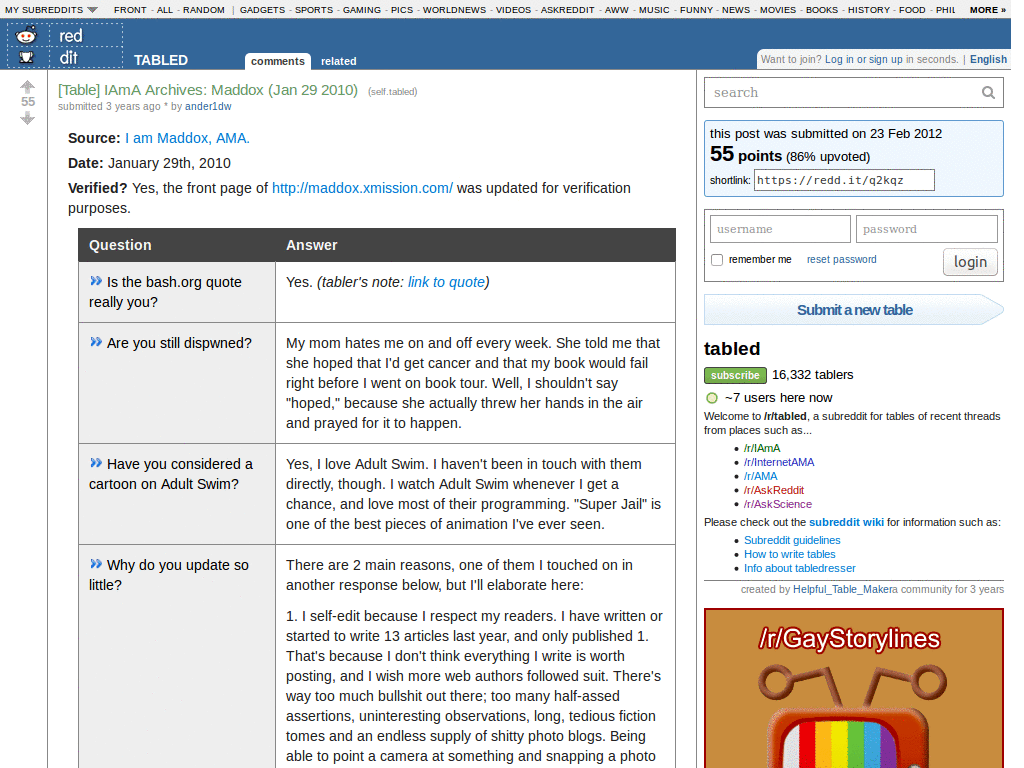1024x768 pixels.
Task: Subscribe to the tabled subreddit
Action: click(735, 375)
